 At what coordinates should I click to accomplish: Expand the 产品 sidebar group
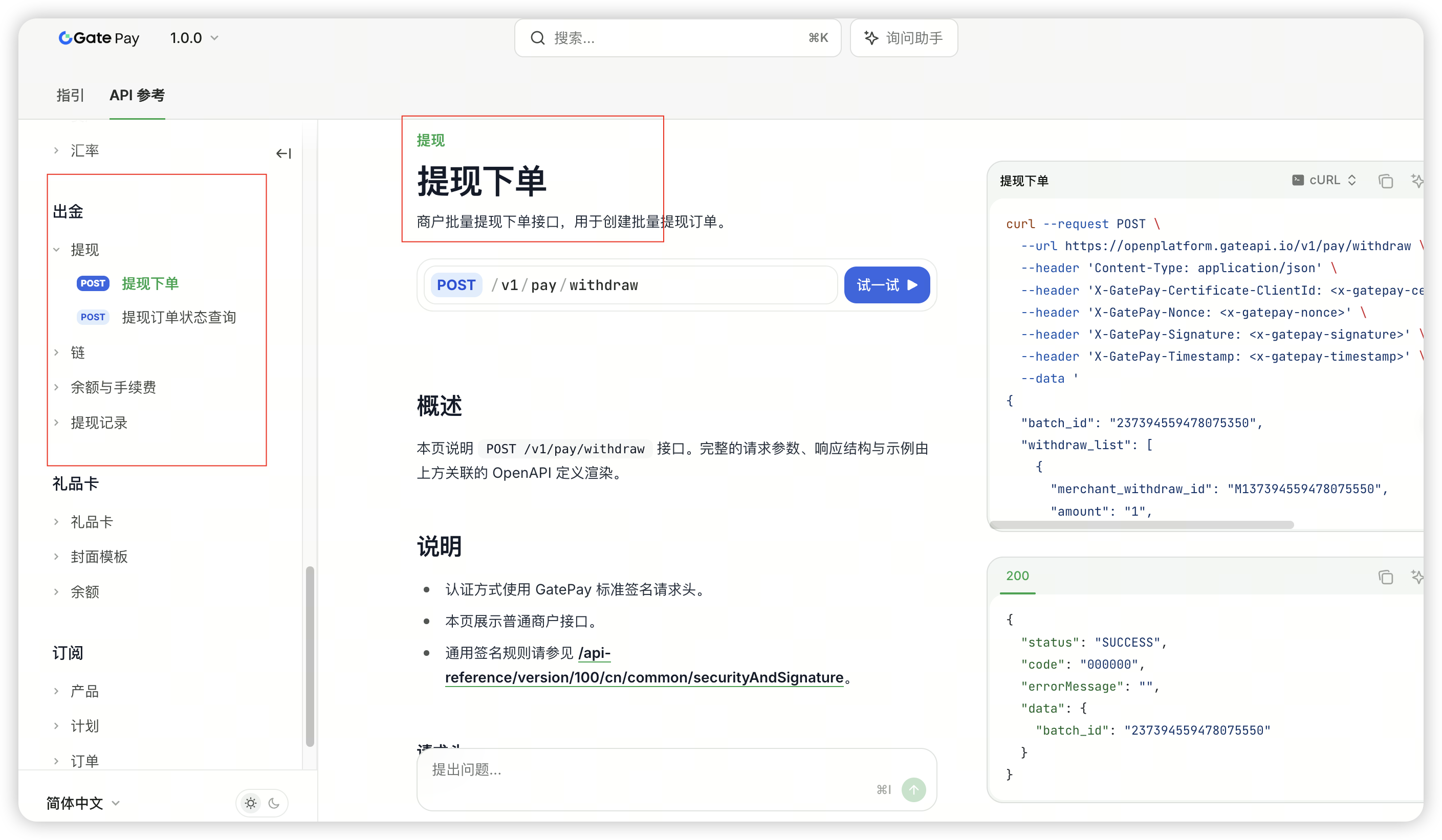pyautogui.click(x=56, y=691)
